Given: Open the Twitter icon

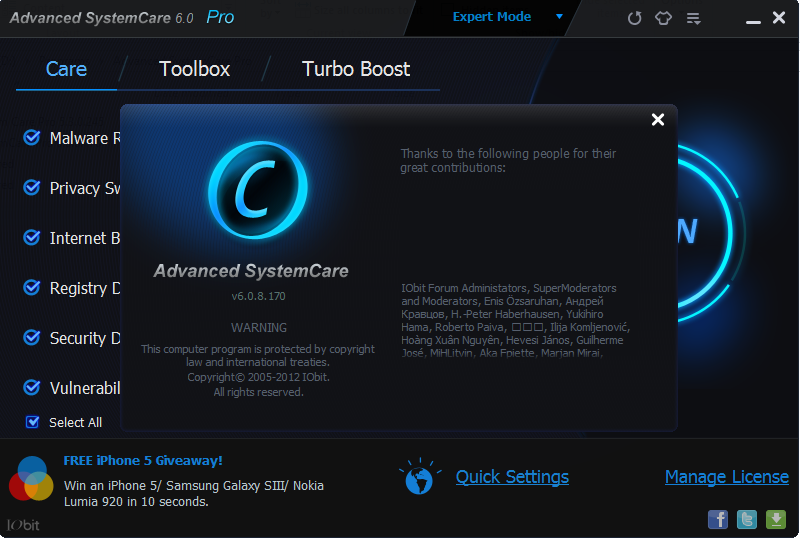Looking at the screenshot, I should tap(747, 520).
